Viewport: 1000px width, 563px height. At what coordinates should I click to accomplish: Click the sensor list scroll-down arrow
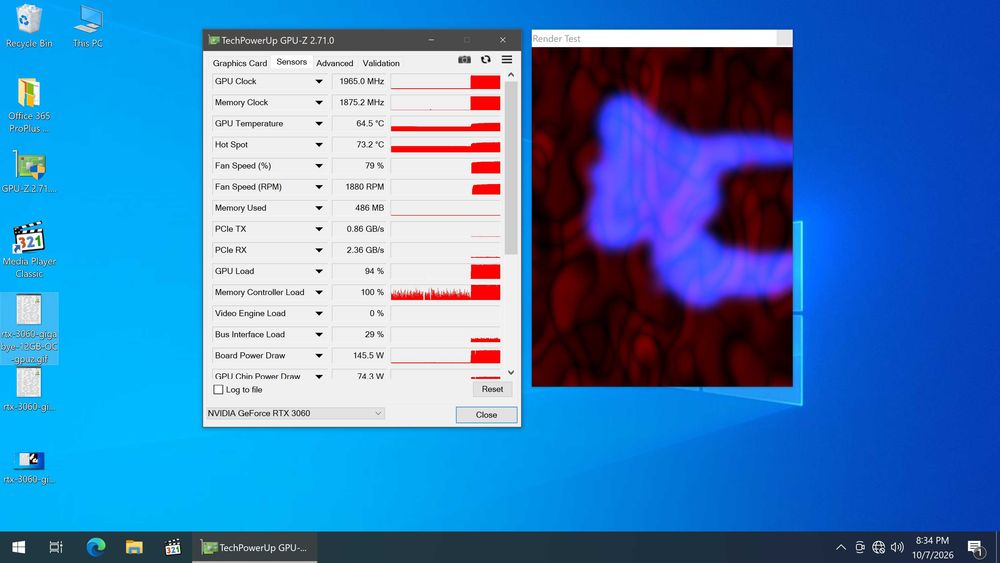[511, 372]
